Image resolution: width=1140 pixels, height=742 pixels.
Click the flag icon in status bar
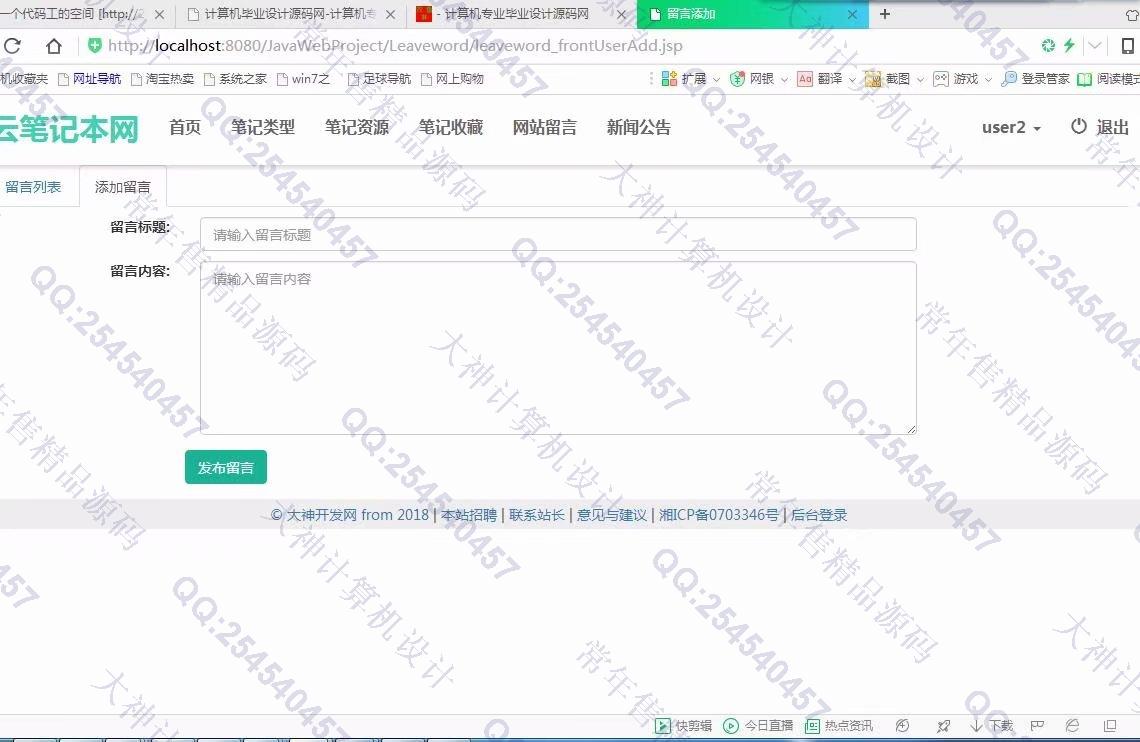1037,725
